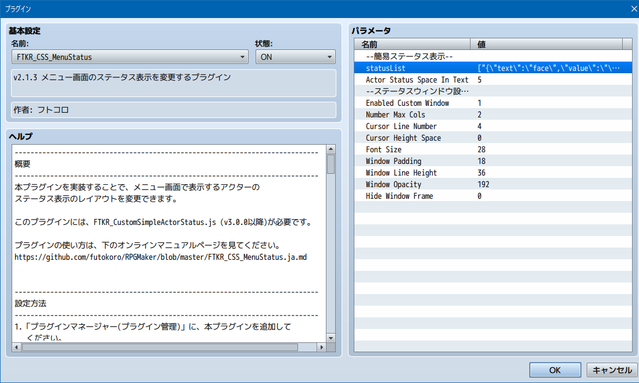Select the Enabled Custom Window parameter

(493, 103)
